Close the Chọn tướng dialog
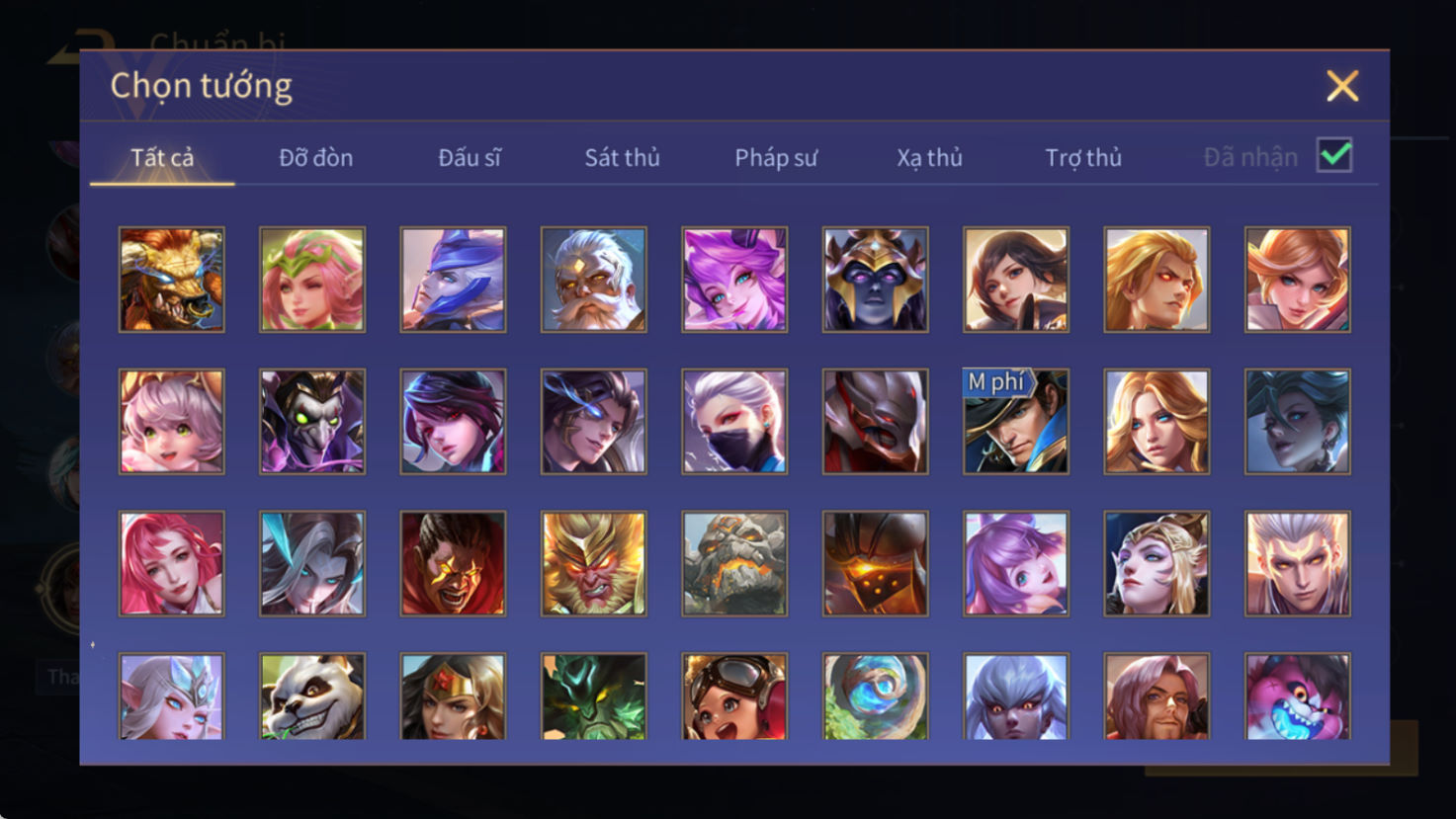The width and height of the screenshot is (1456, 819). coord(1342,86)
